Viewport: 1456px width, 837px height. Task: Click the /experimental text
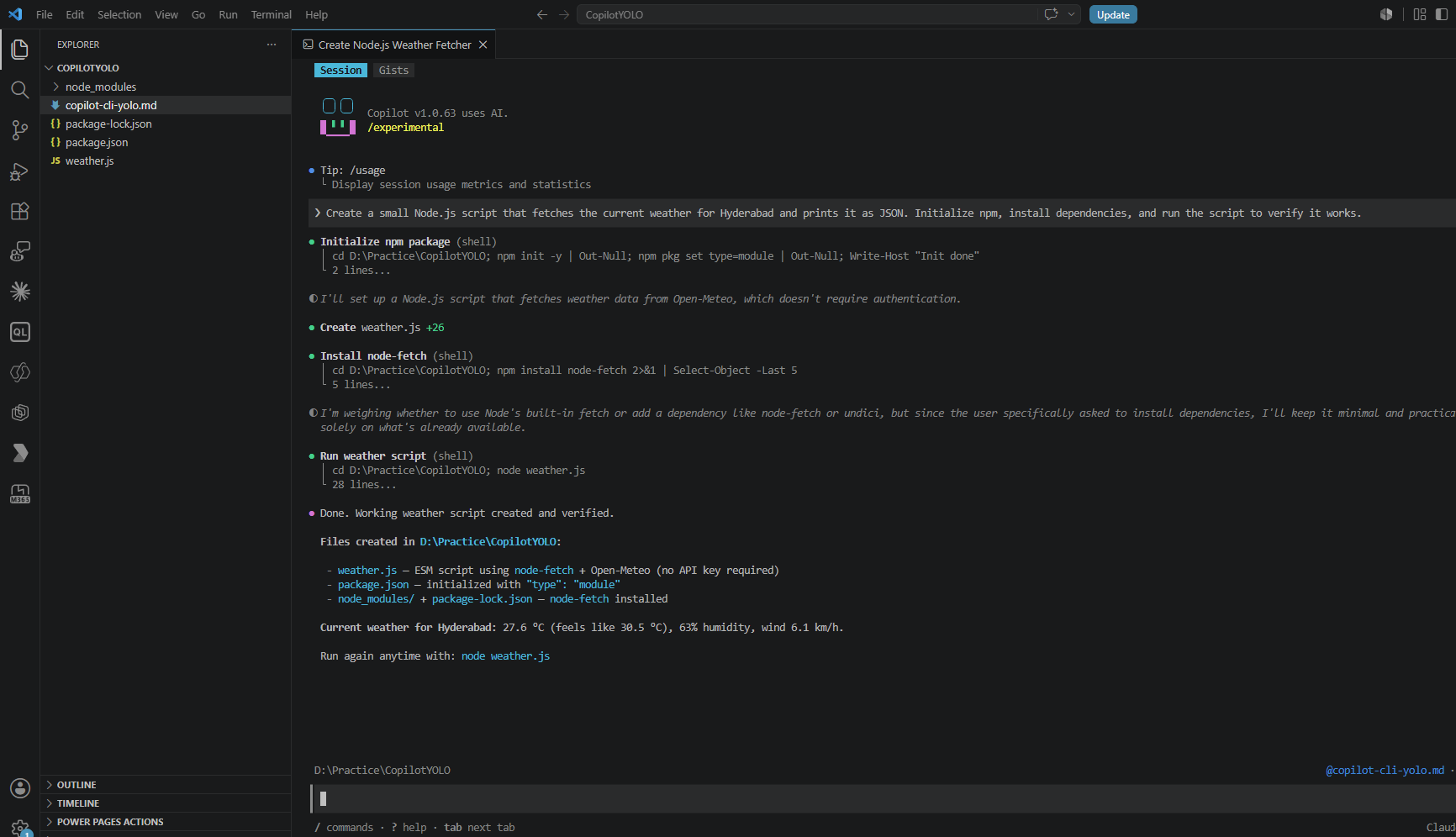pos(405,128)
